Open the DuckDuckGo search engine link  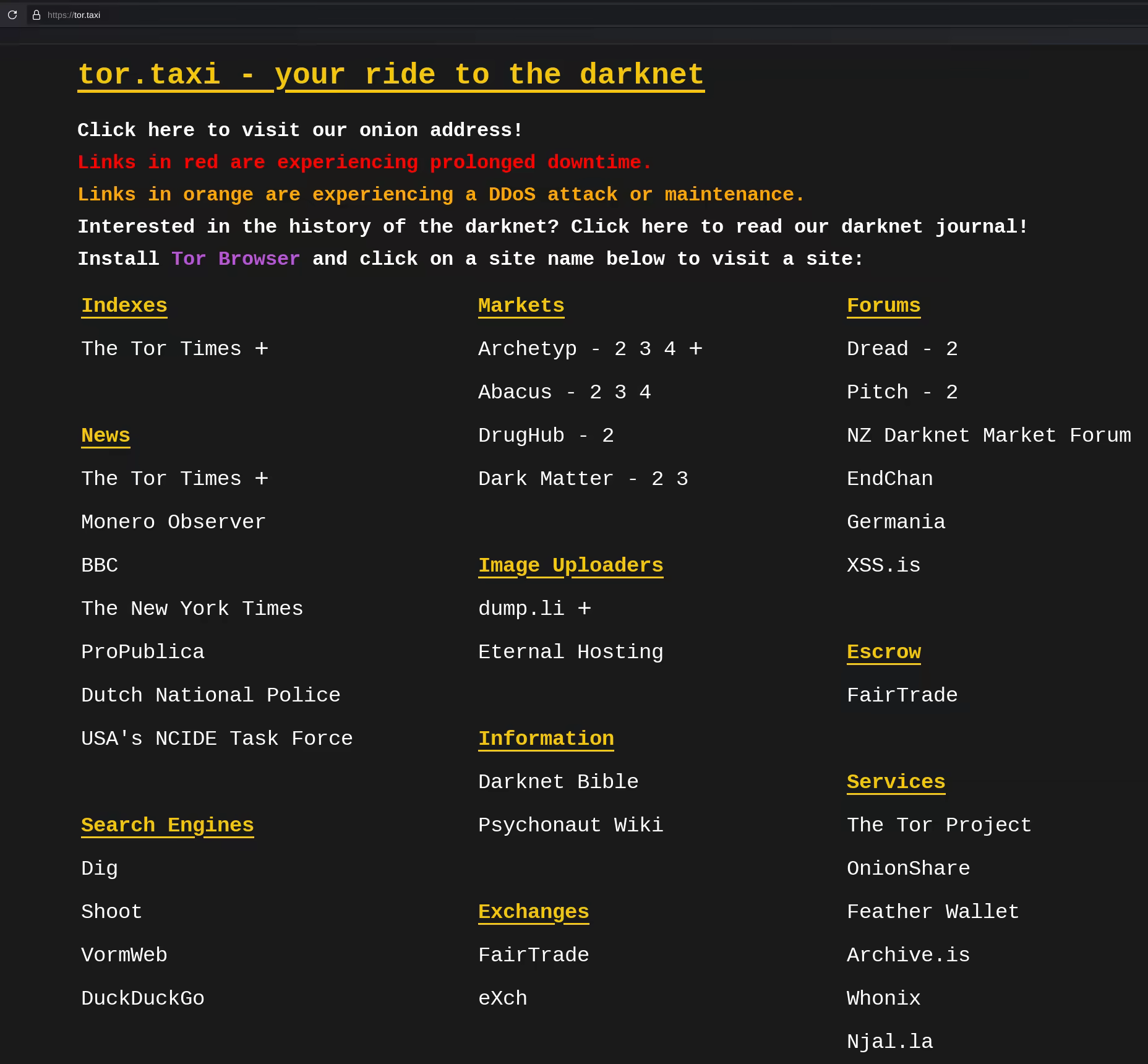click(142, 998)
